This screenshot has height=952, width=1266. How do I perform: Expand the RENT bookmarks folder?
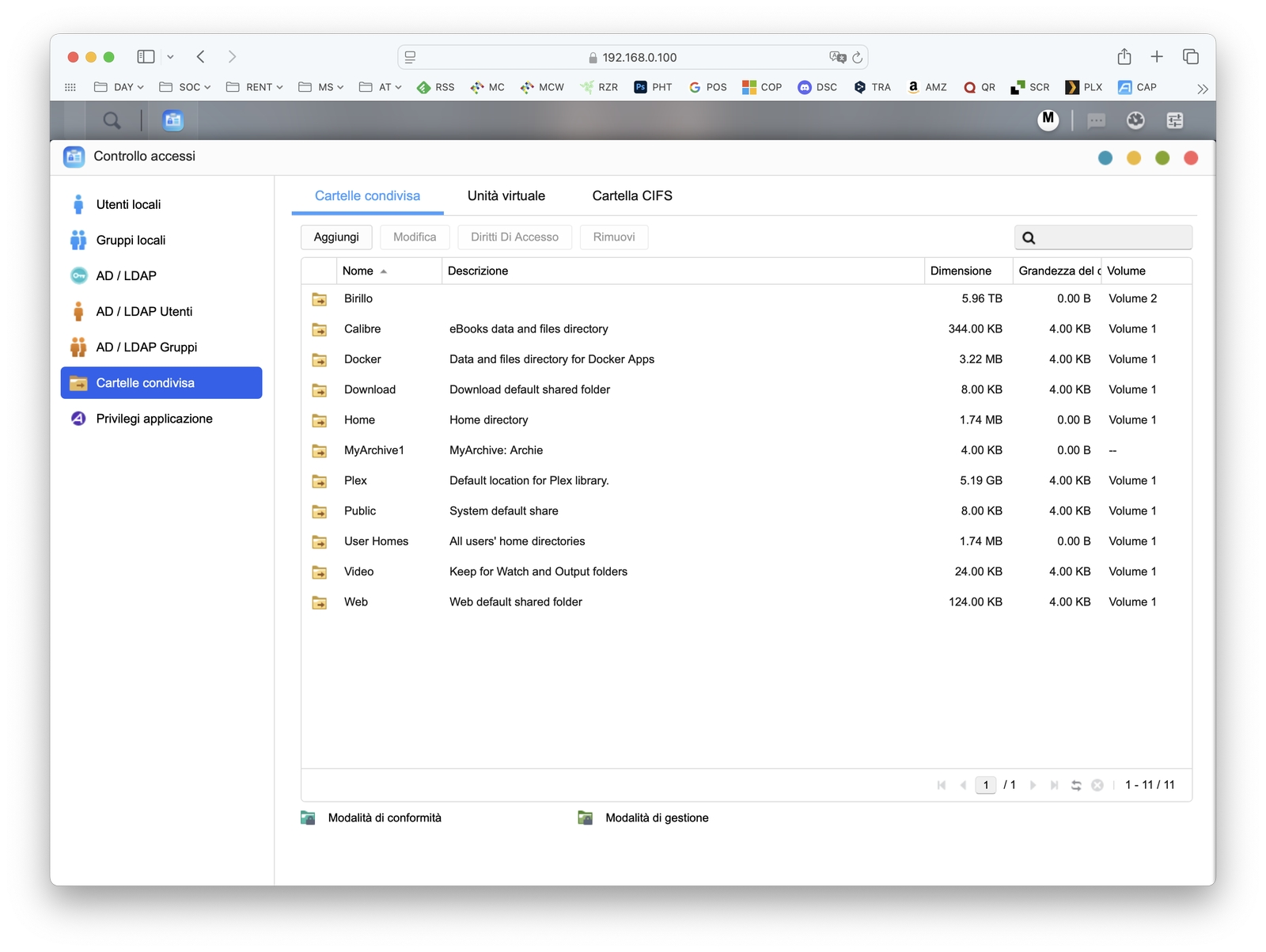(x=254, y=87)
